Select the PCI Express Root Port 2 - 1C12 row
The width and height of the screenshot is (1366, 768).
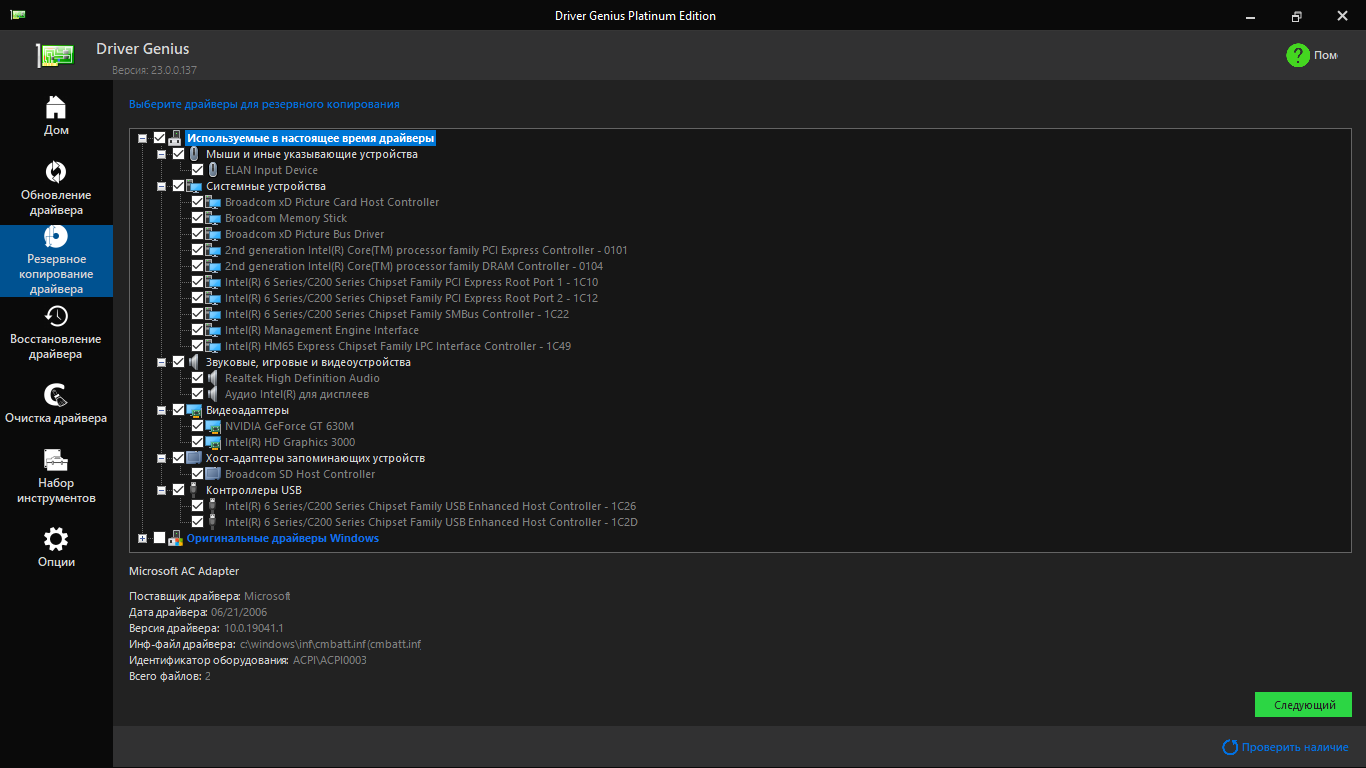pyautogui.click(x=412, y=298)
